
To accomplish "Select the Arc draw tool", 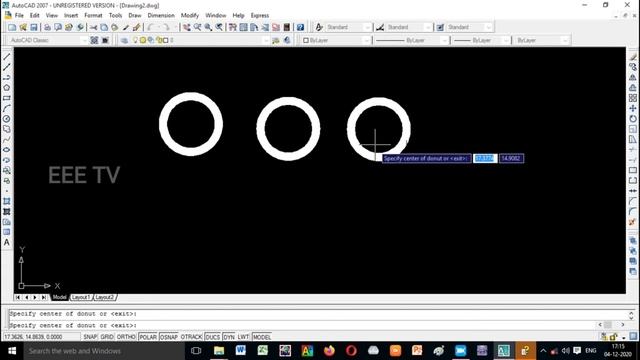I will click(7, 109).
